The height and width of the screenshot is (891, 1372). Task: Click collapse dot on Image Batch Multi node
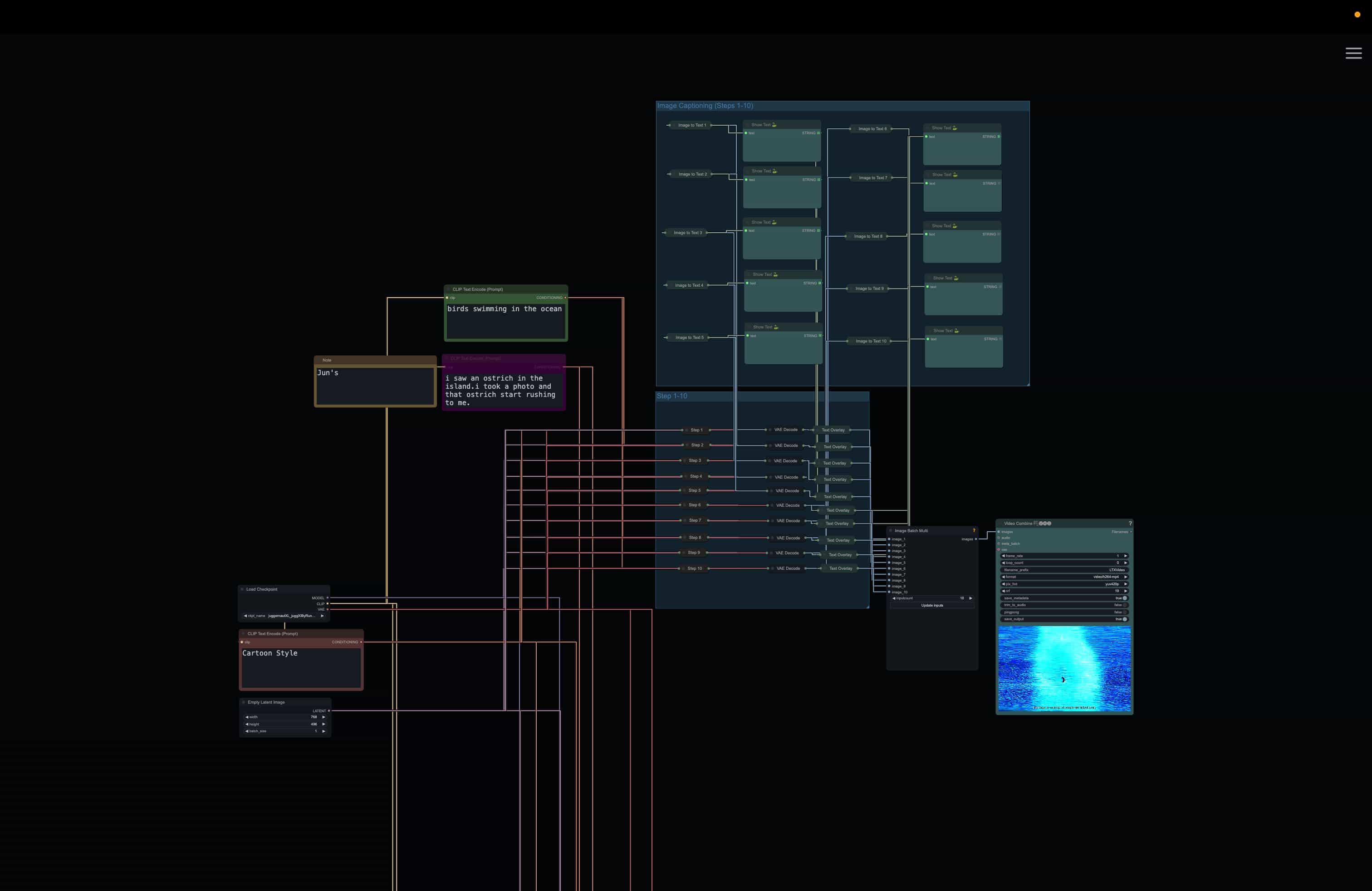tap(891, 530)
